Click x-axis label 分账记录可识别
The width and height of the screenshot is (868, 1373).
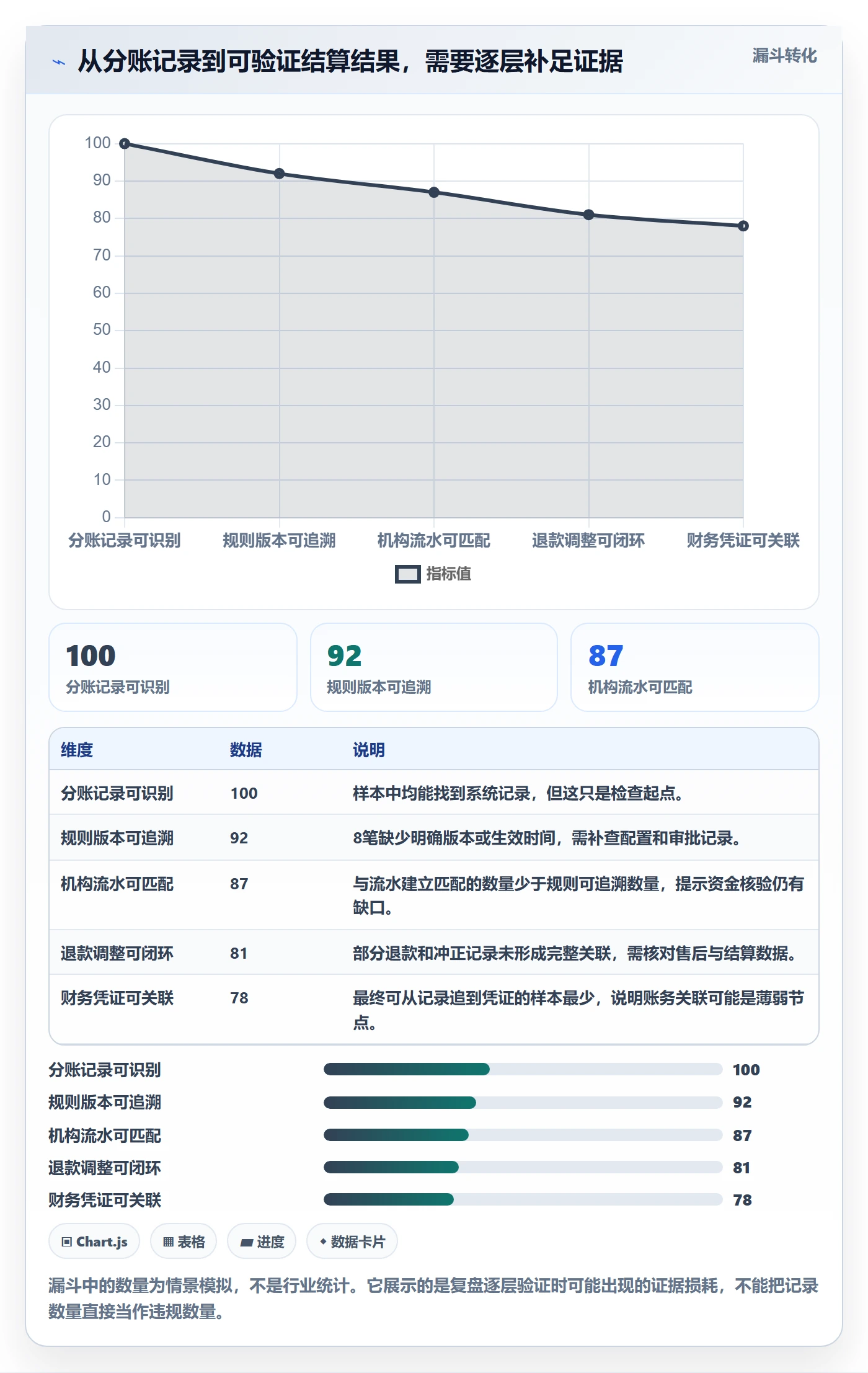pos(125,541)
